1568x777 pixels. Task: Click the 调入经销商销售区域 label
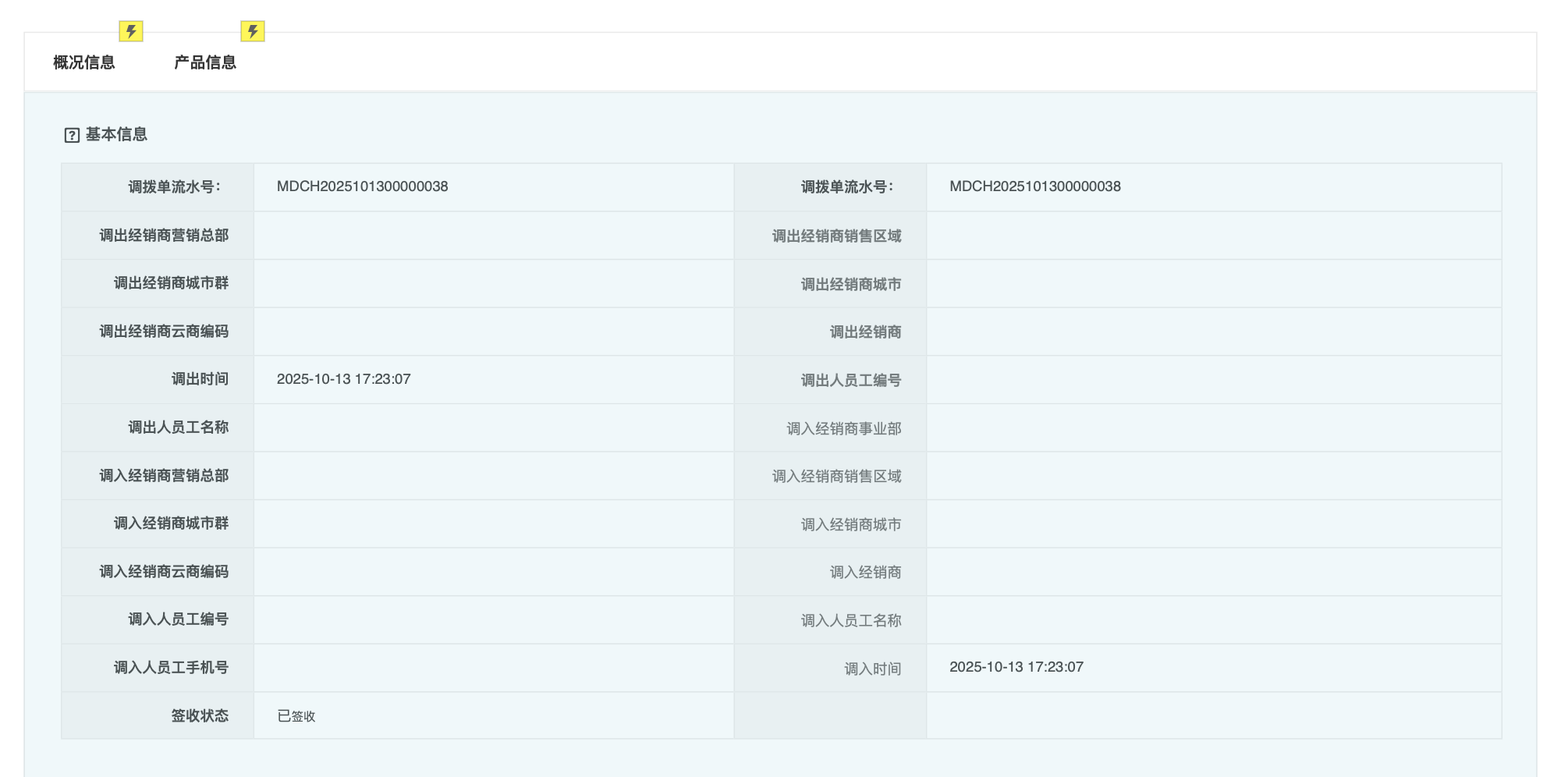837,477
